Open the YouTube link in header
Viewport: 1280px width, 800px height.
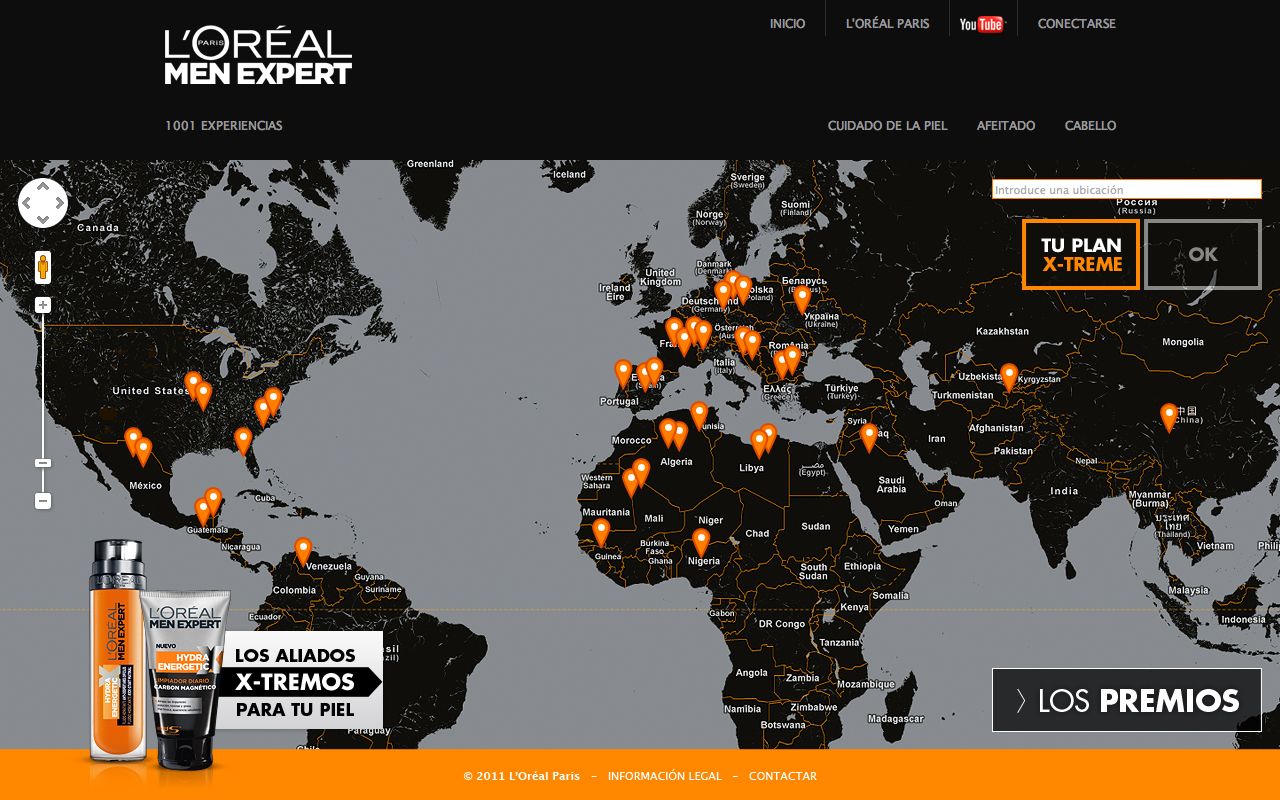pyautogui.click(x=981, y=24)
